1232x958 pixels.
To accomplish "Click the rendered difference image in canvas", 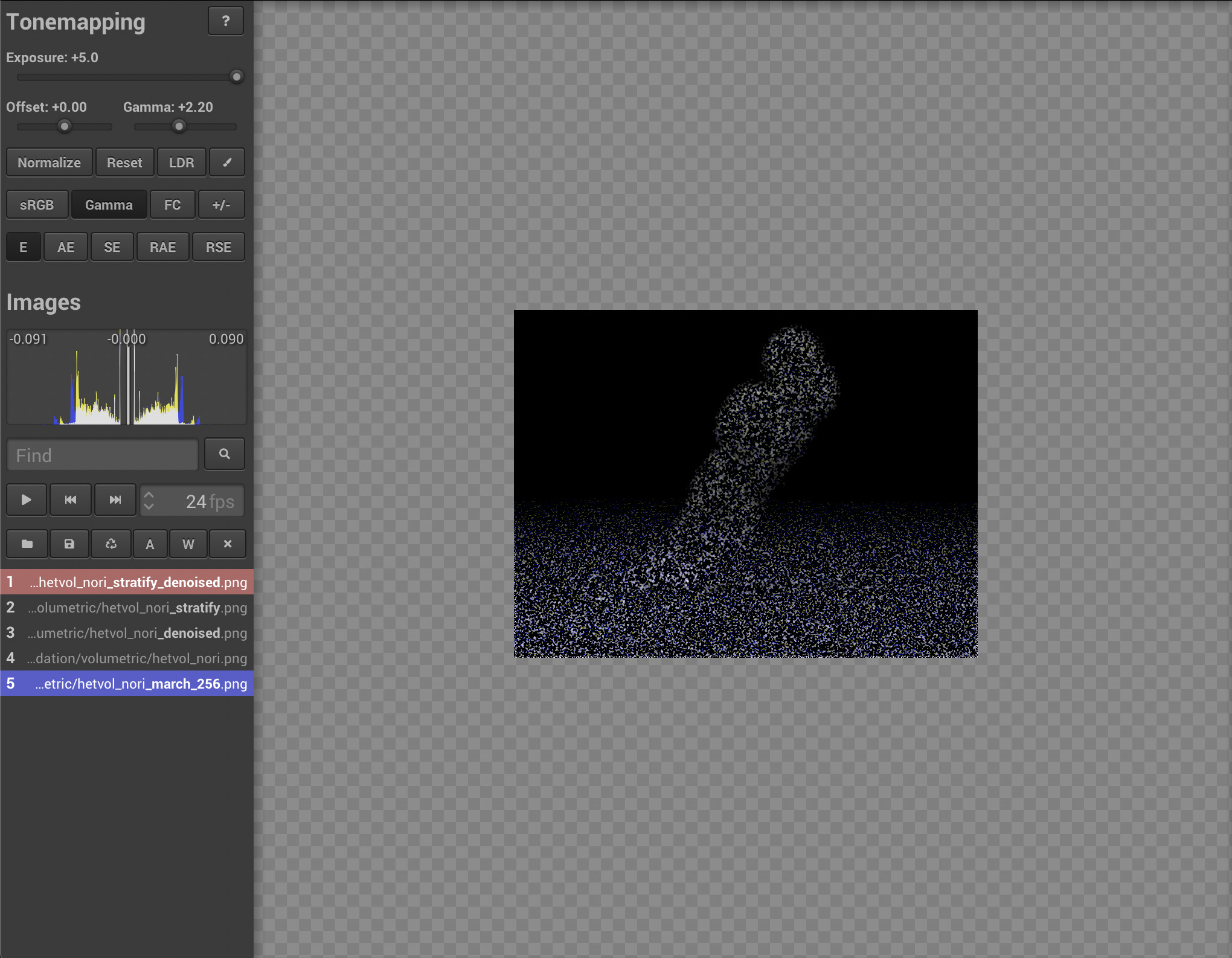I will [x=745, y=483].
